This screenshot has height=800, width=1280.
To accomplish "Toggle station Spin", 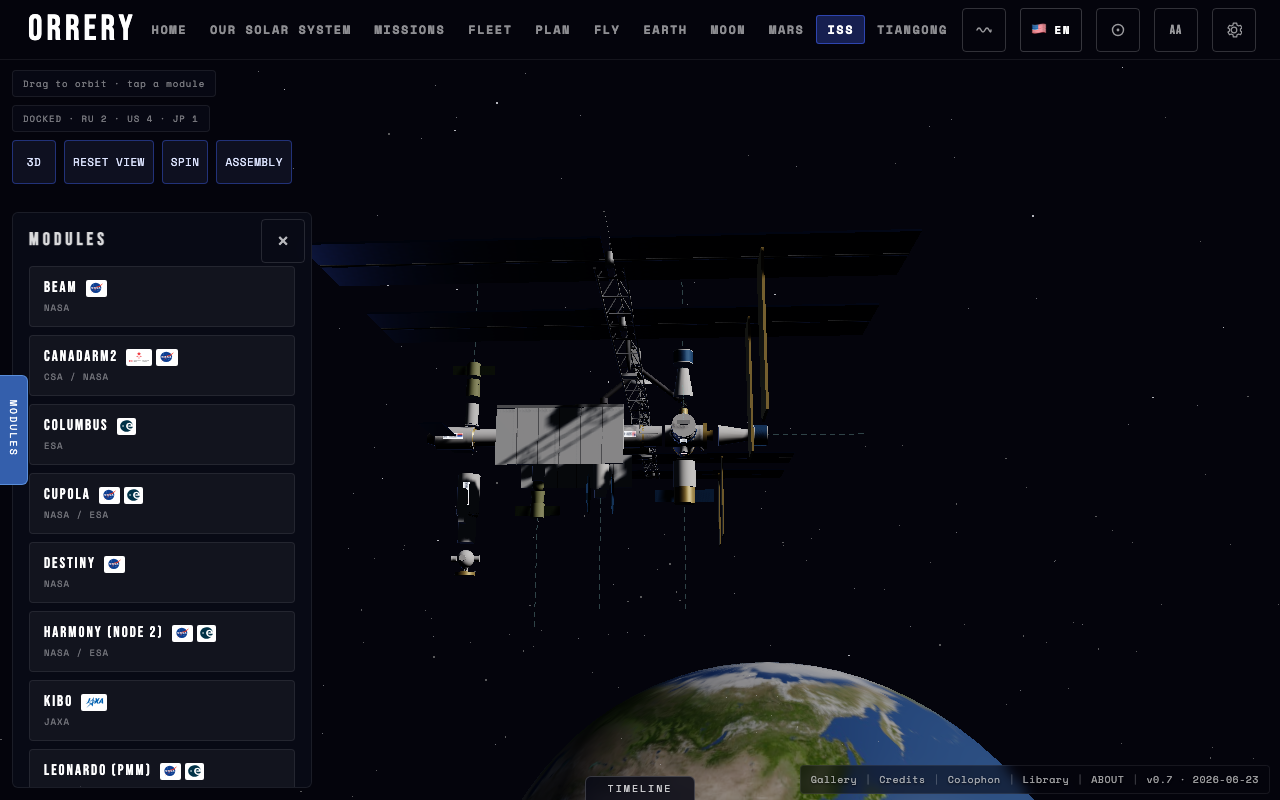I will pyautogui.click(x=185, y=162).
